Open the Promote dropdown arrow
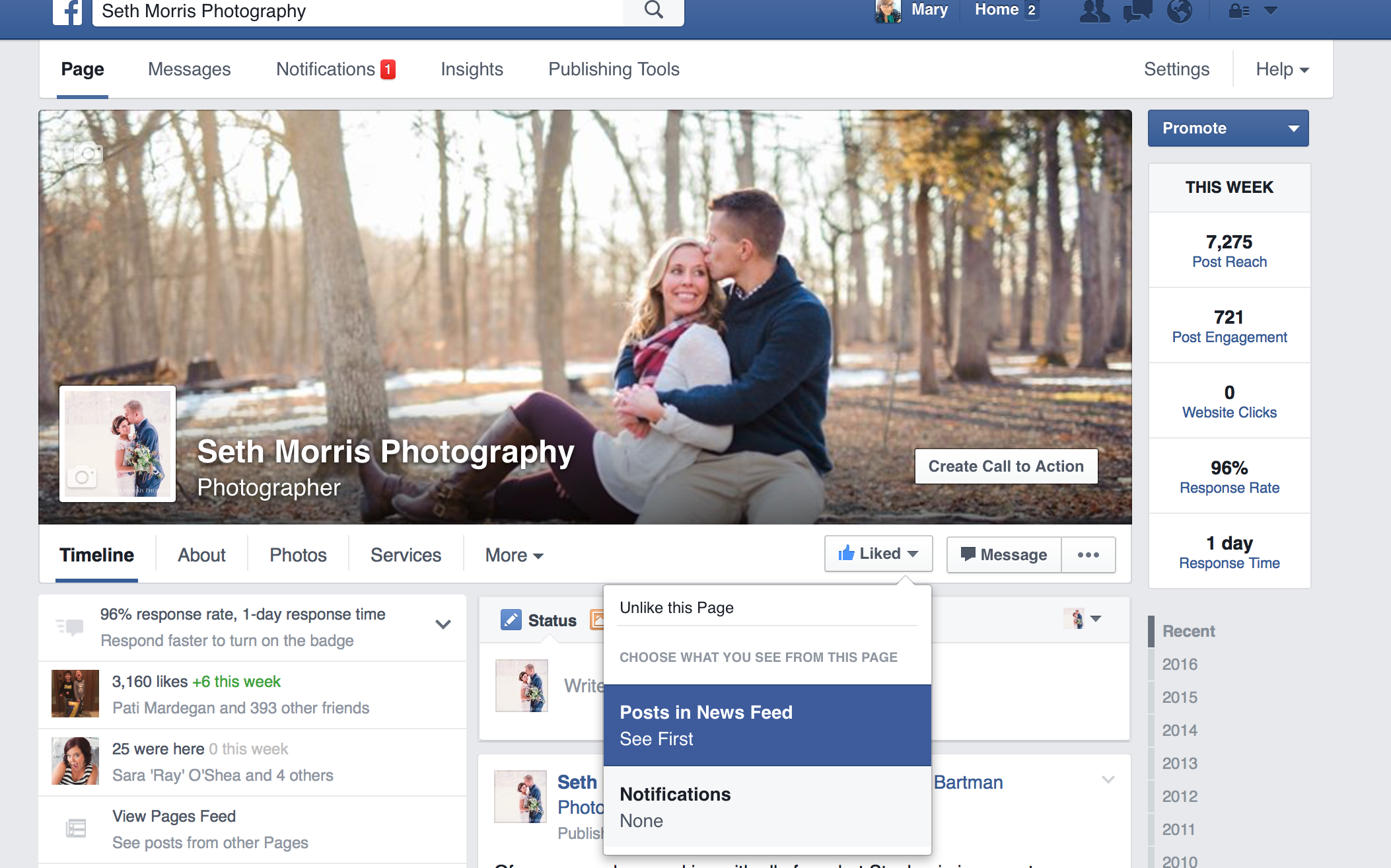The height and width of the screenshot is (868, 1391). pyautogui.click(x=1294, y=128)
